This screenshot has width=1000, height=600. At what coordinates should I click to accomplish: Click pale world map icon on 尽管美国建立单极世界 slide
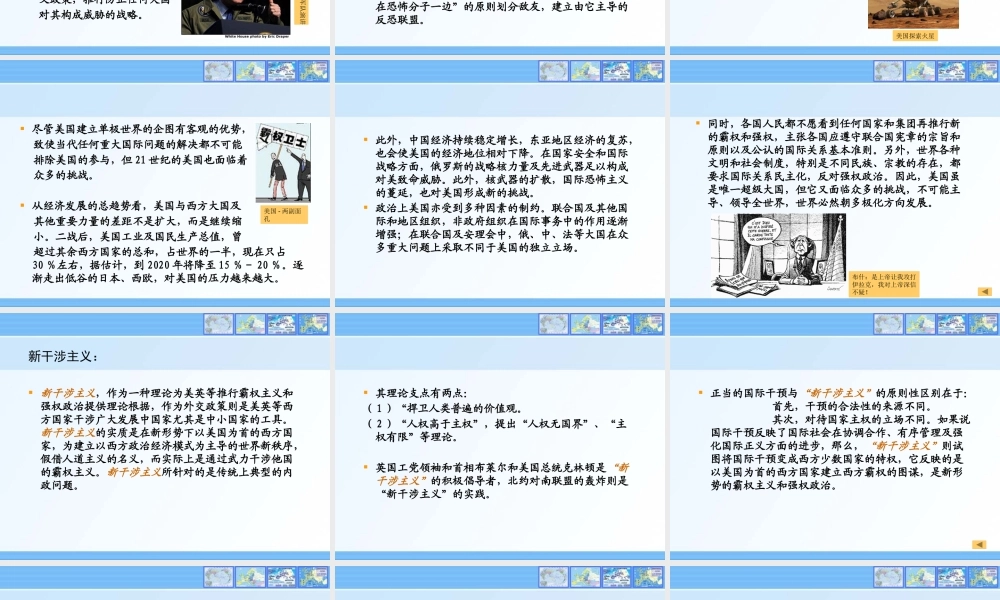(x=218, y=71)
